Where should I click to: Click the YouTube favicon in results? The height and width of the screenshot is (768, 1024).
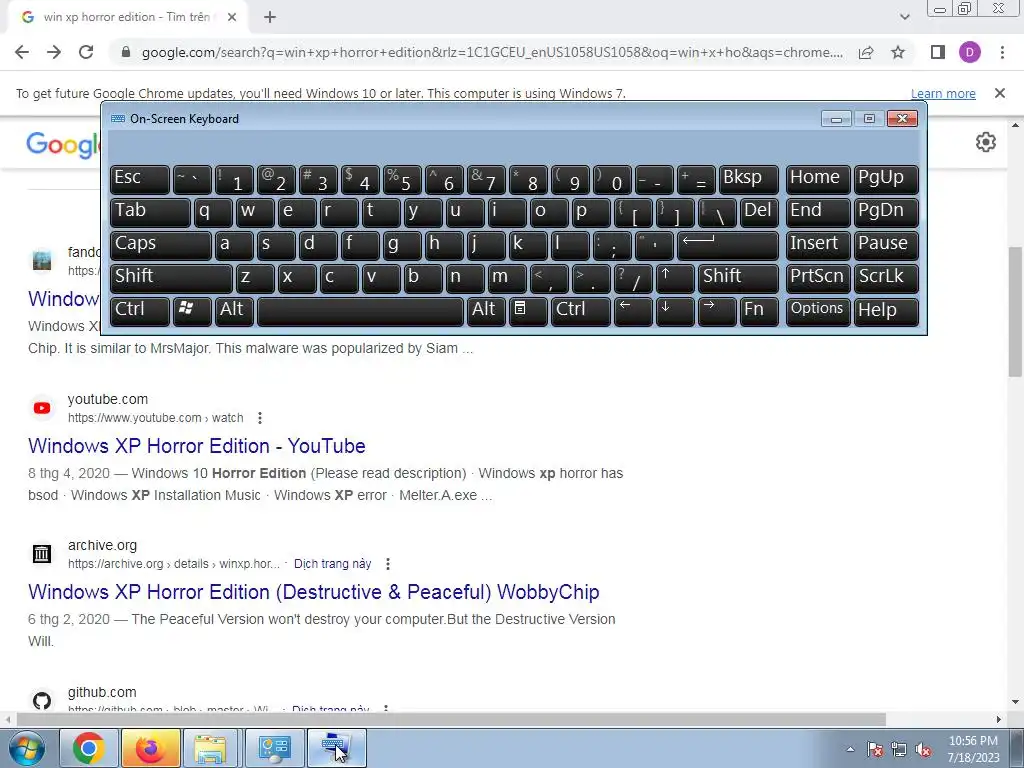(42, 408)
